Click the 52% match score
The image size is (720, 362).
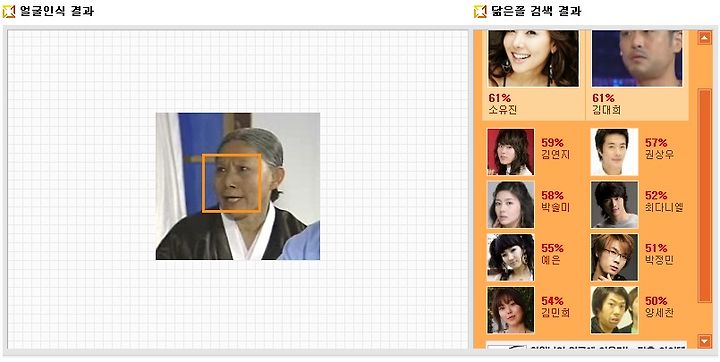pyautogui.click(x=656, y=196)
